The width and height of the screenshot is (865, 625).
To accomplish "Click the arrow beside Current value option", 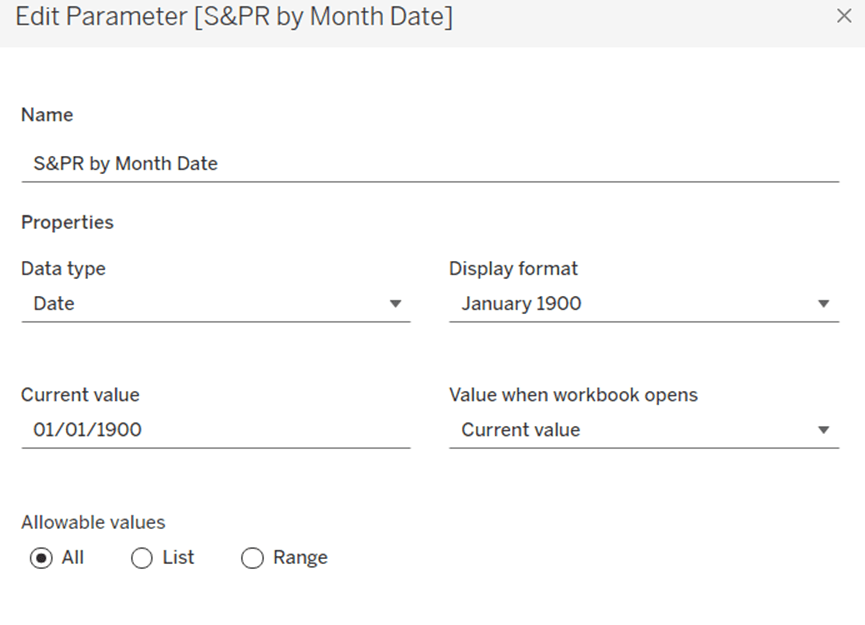I will (824, 430).
